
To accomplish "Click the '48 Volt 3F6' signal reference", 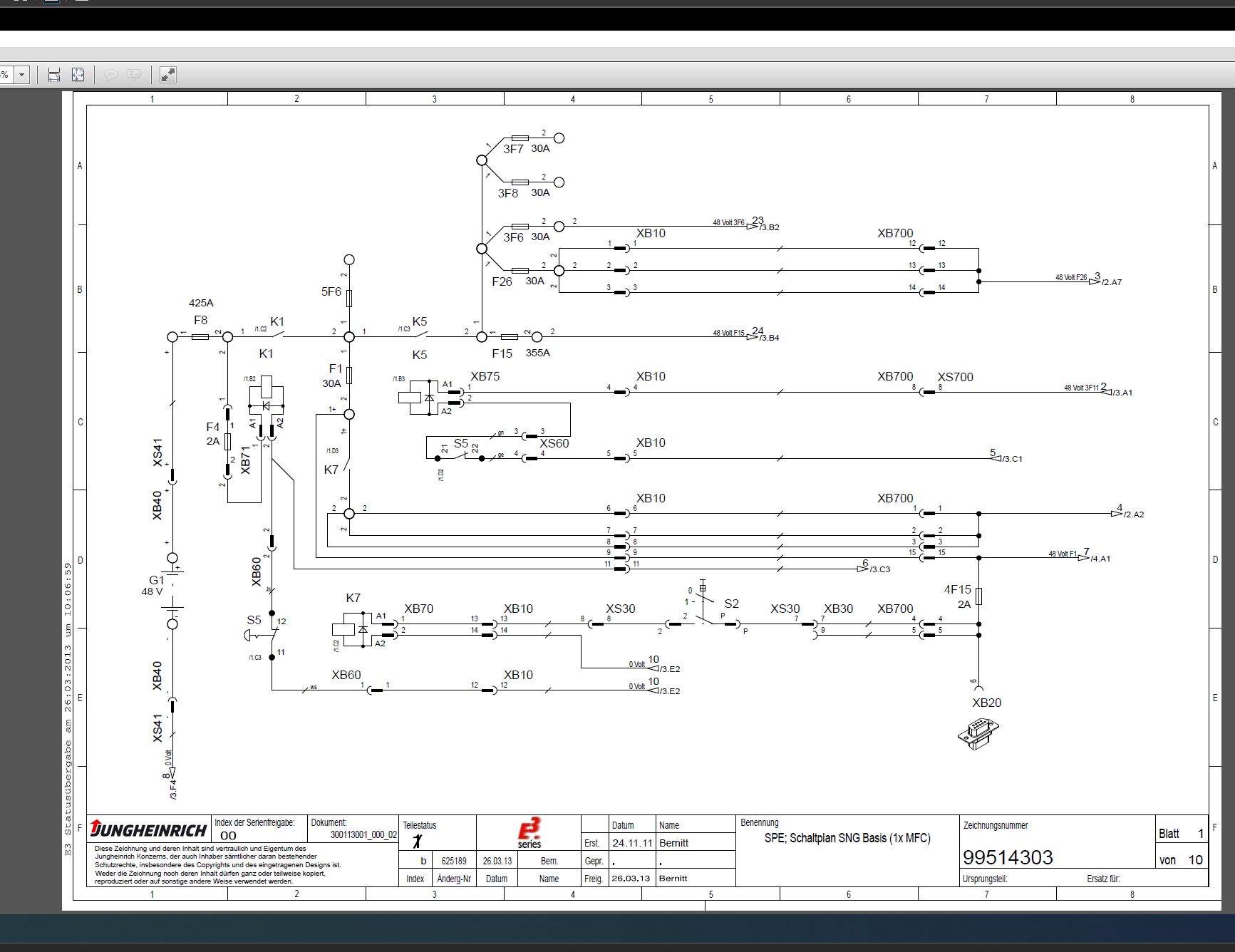I will point(728,222).
